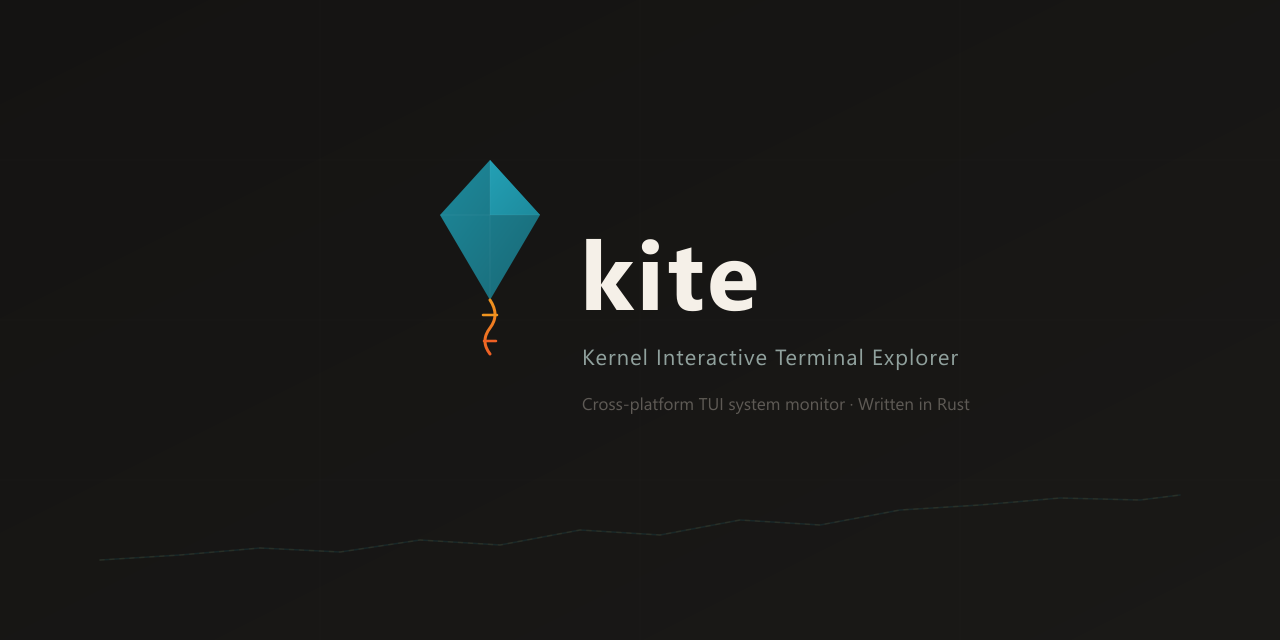1280x640 pixels.
Task: Click the separator dot in the tagline
Action: pyautogui.click(x=851, y=404)
